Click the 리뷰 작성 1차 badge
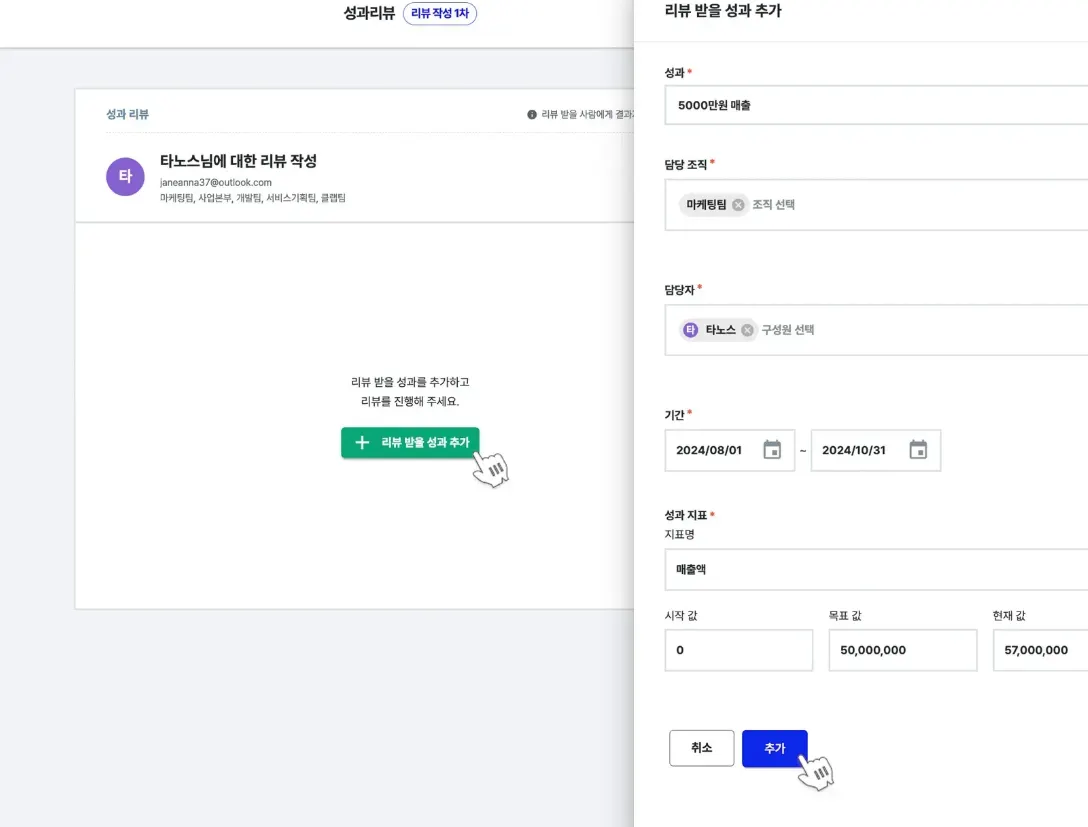Viewport: 1088px width, 827px height. 439,14
